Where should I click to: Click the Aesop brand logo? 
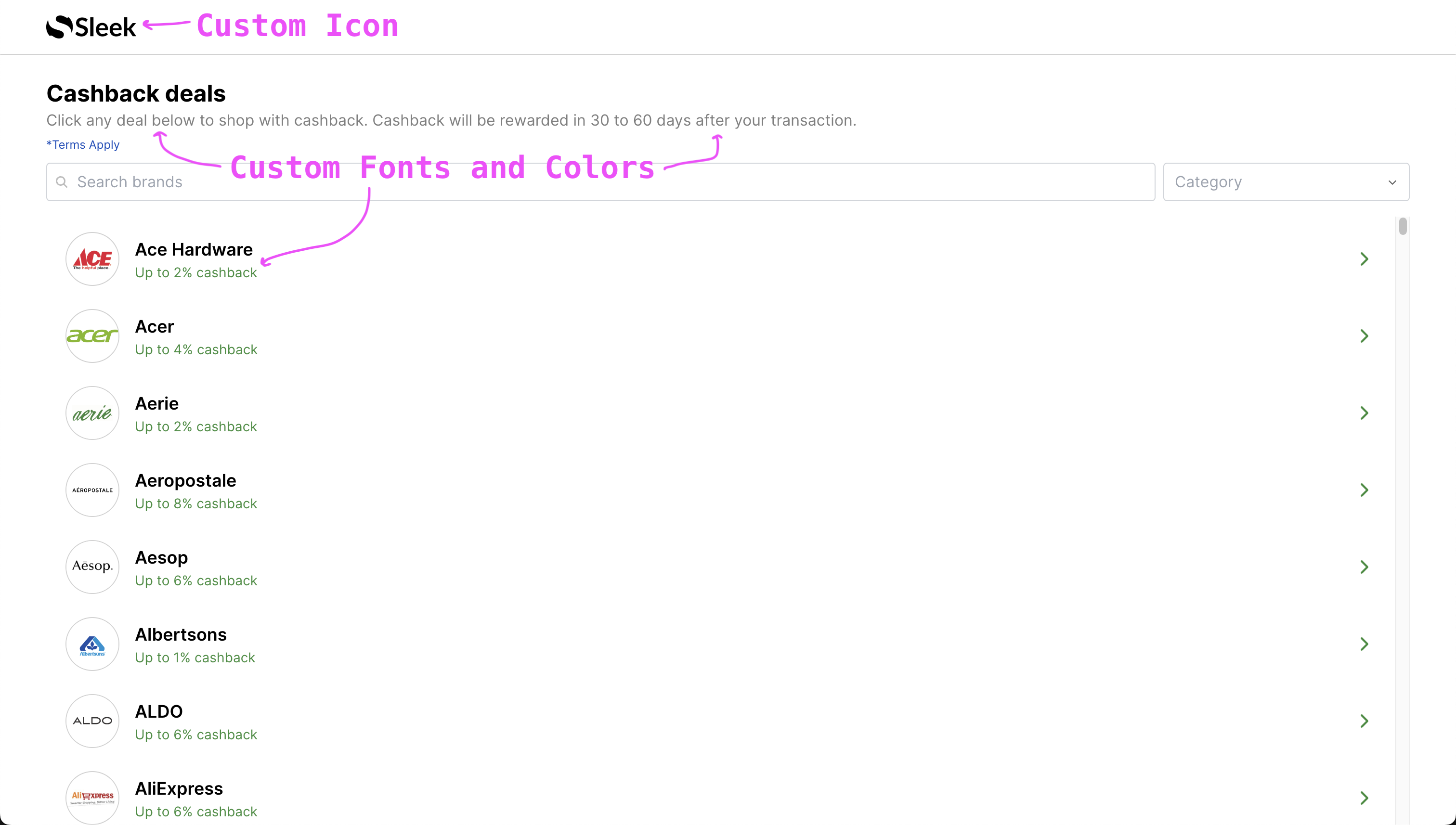tap(92, 567)
